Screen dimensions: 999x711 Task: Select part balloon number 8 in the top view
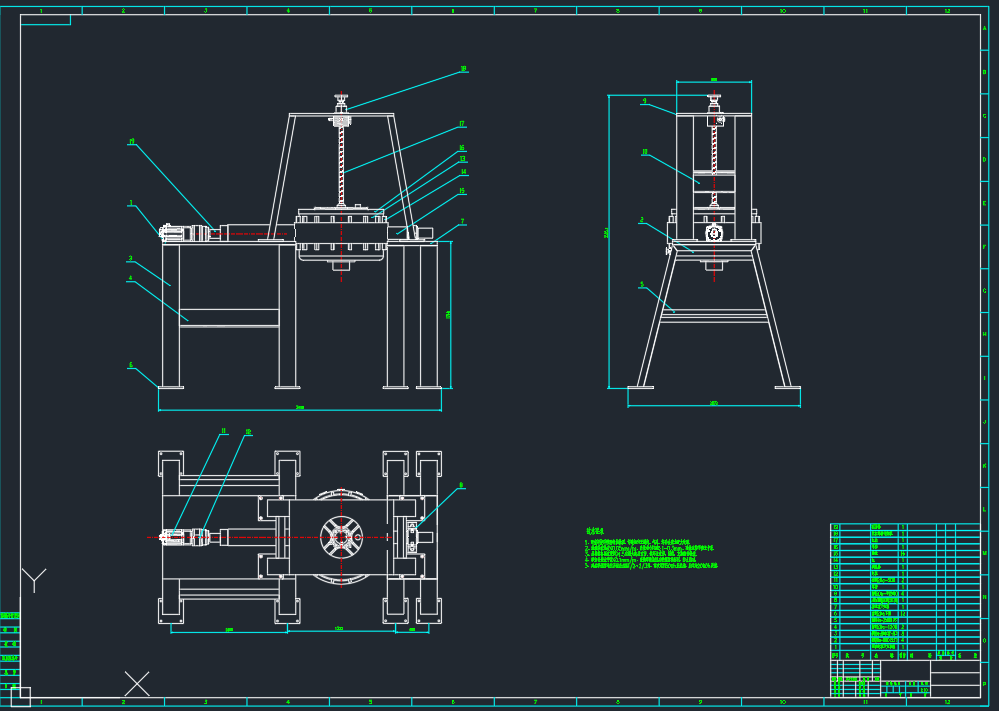coord(461,485)
